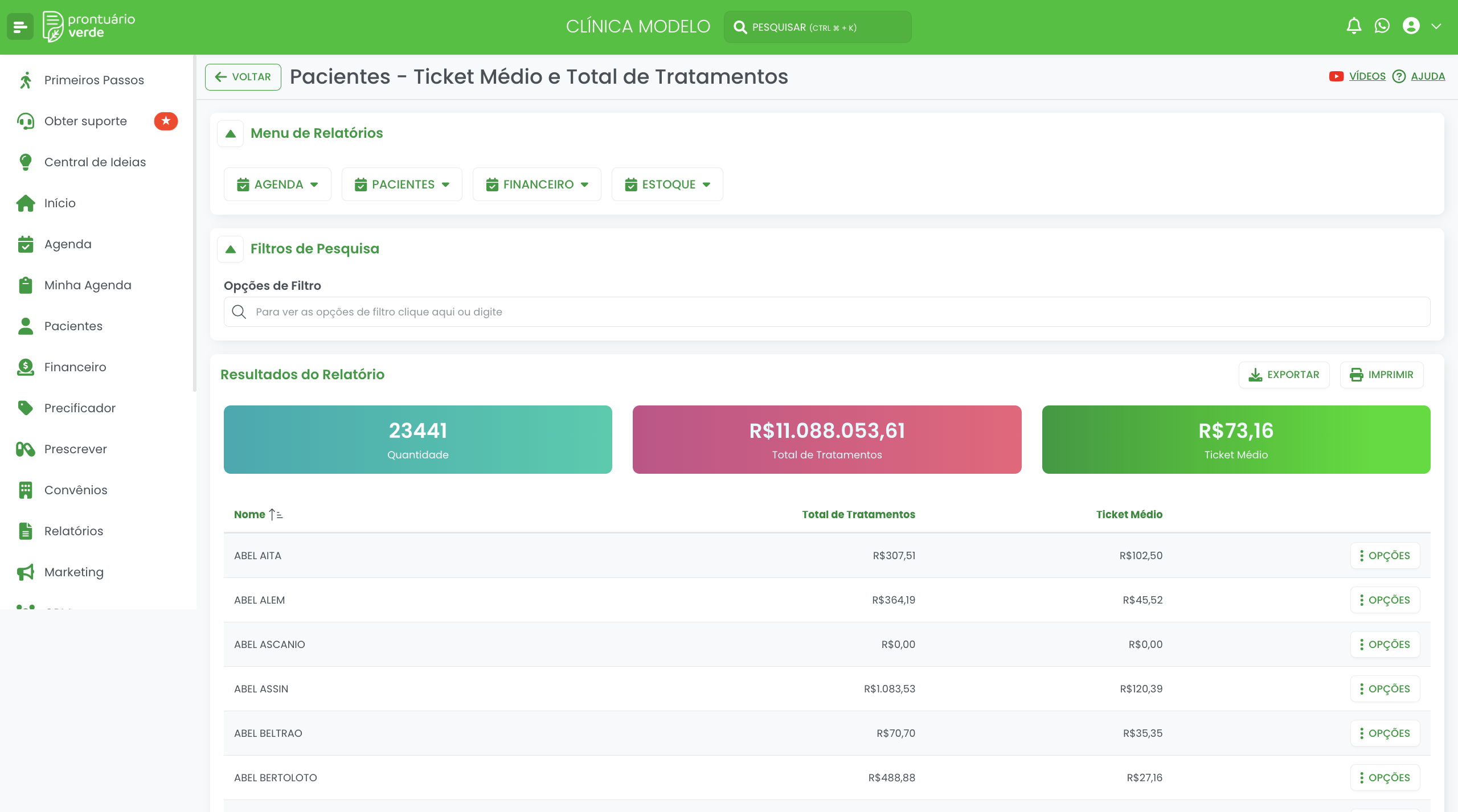Screen dimensions: 1458x812
Task: Click the VOLTAR button
Action: (243, 77)
